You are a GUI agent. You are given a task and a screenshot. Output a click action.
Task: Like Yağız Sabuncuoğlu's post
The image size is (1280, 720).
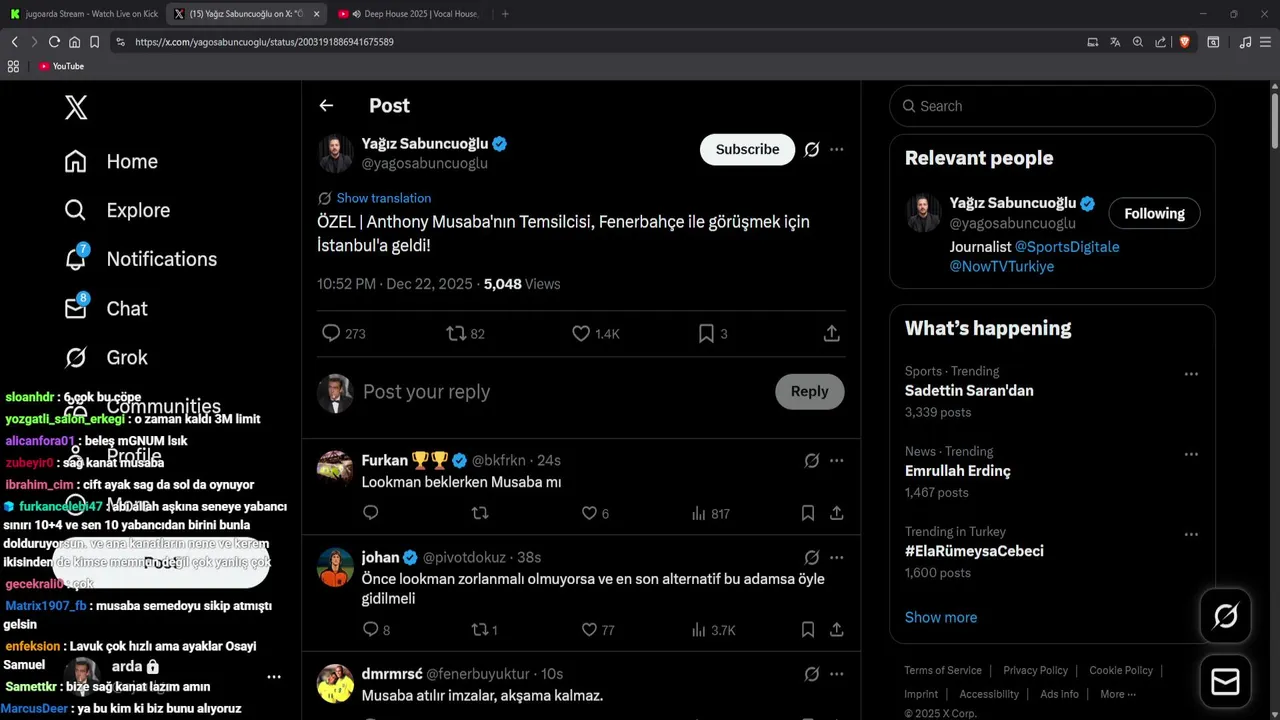click(581, 334)
